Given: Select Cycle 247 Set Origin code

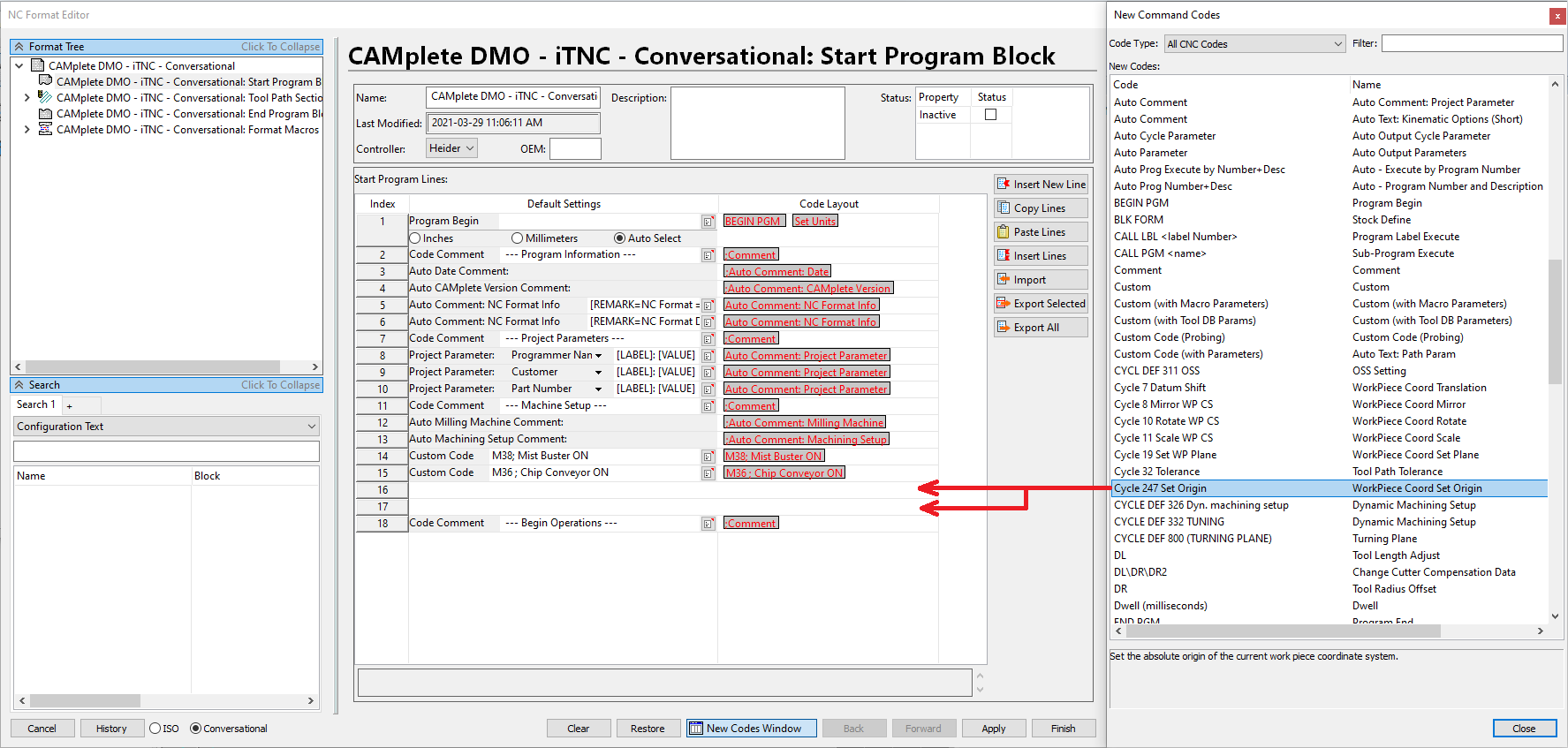Looking at the screenshot, I should [1329, 488].
